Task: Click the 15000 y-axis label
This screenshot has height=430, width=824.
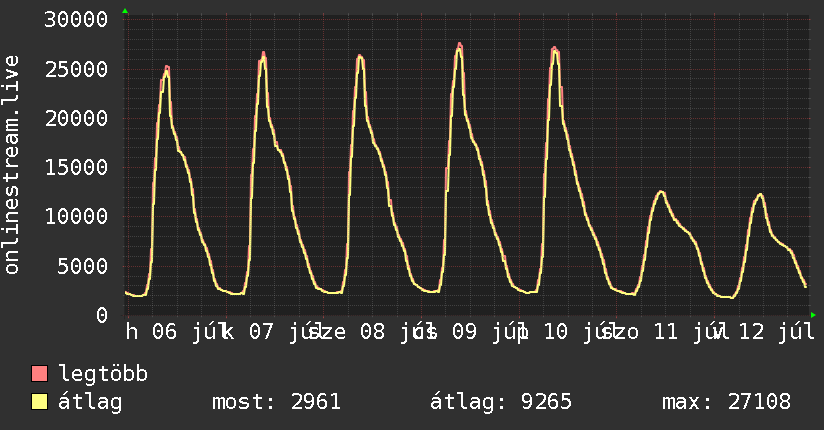Action: pos(76,168)
